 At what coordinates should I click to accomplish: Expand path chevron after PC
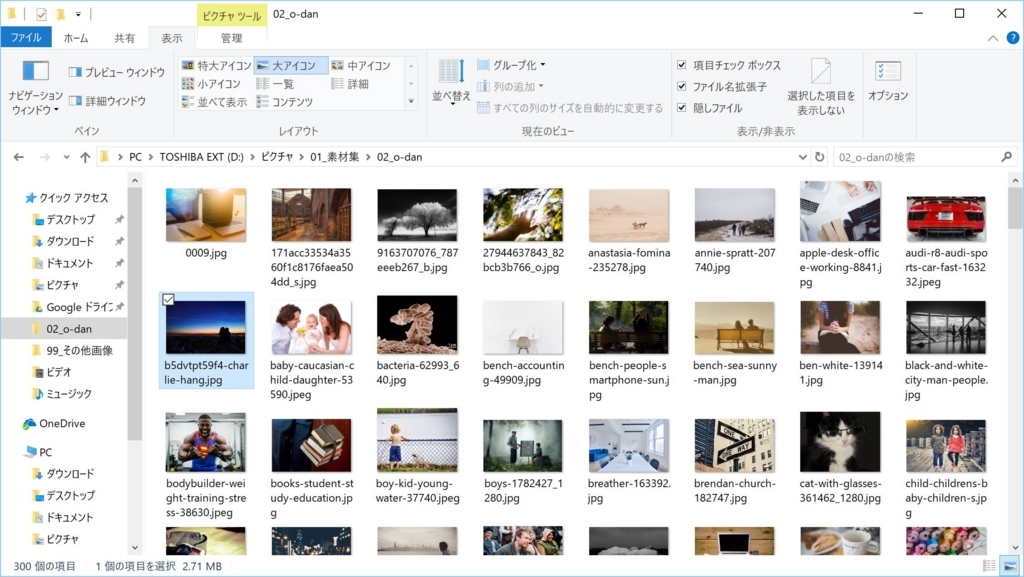click(x=151, y=157)
